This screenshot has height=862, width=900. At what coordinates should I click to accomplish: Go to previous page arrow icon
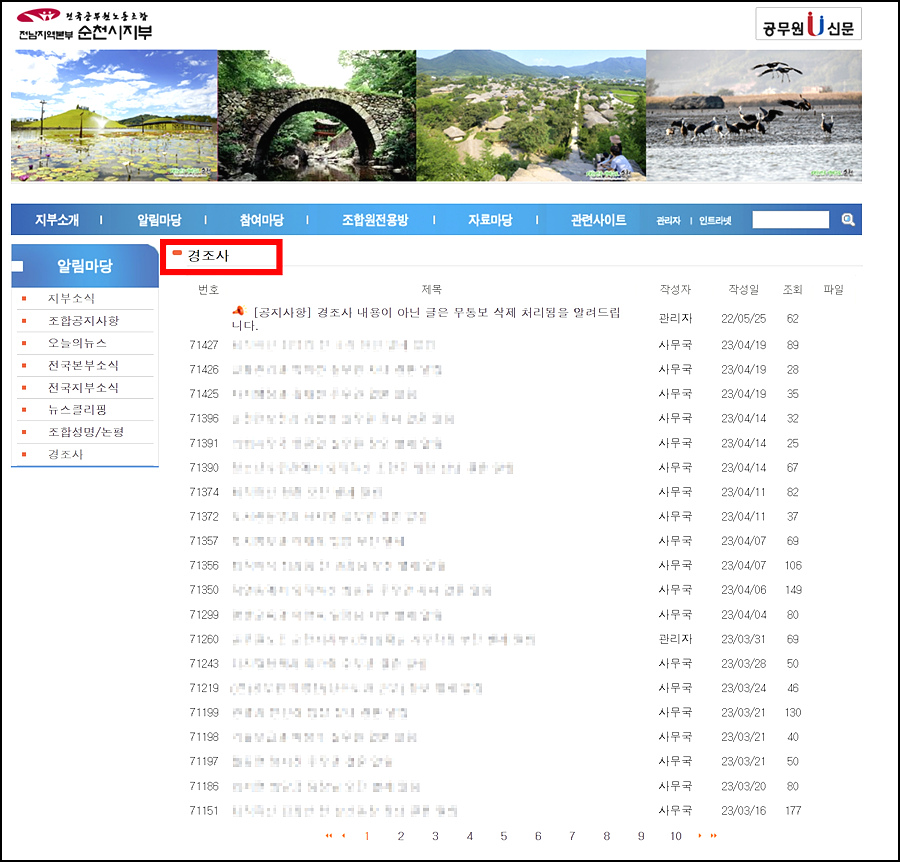(x=343, y=836)
